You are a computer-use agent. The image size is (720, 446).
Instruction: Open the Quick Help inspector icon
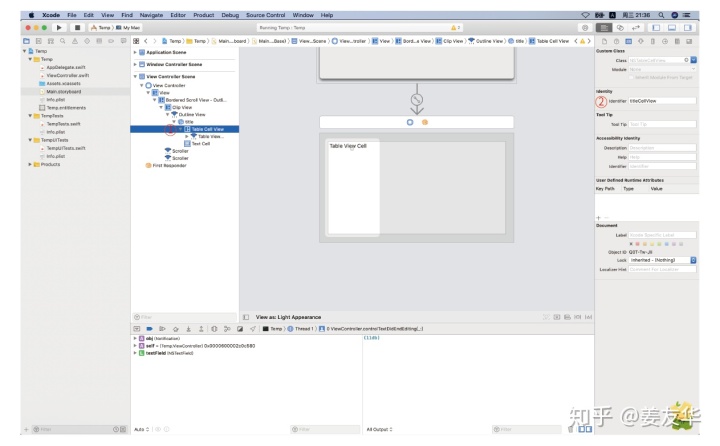(x=616, y=41)
